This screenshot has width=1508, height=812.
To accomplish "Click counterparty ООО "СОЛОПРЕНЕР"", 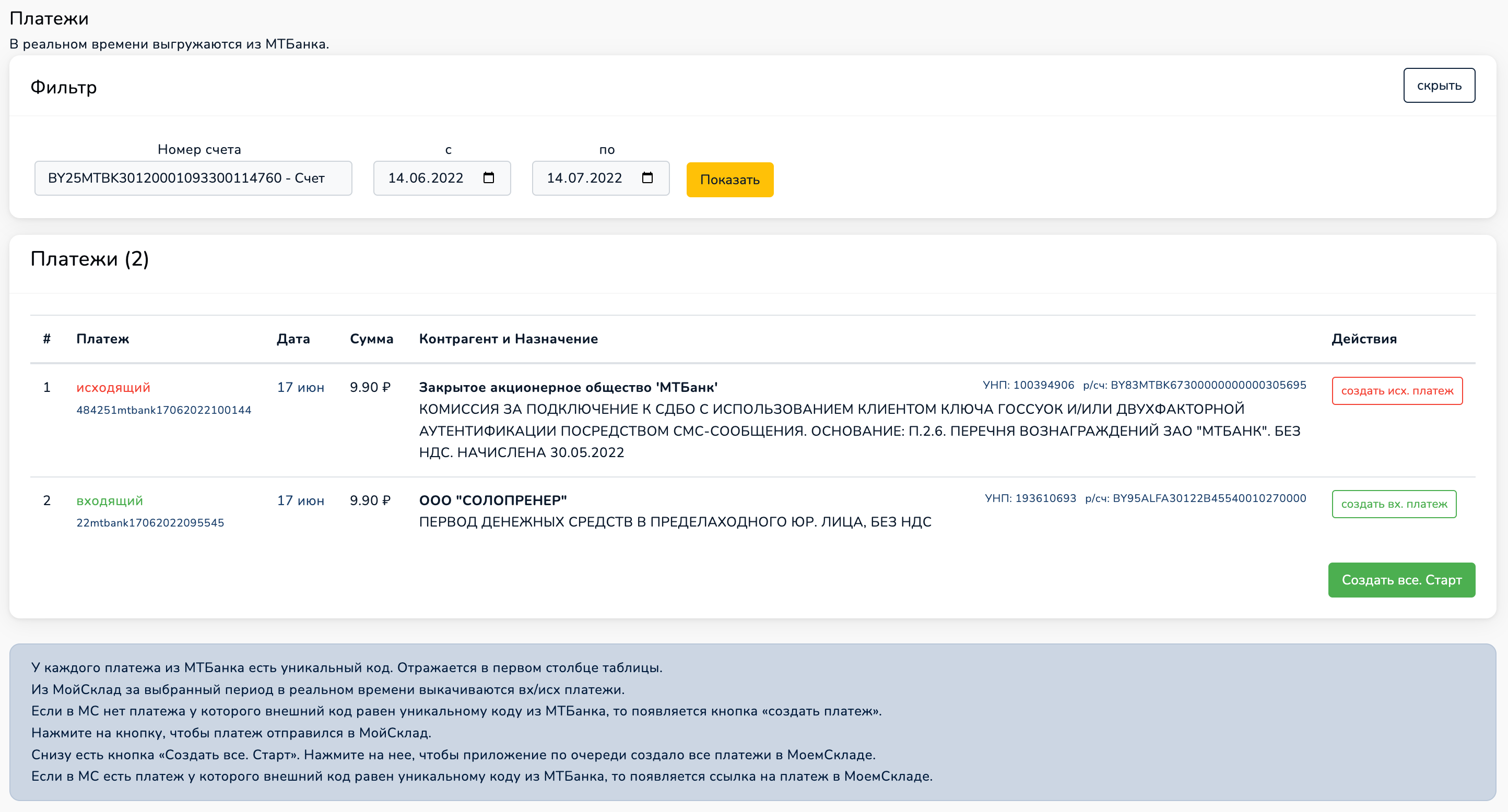I will click(493, 501).
